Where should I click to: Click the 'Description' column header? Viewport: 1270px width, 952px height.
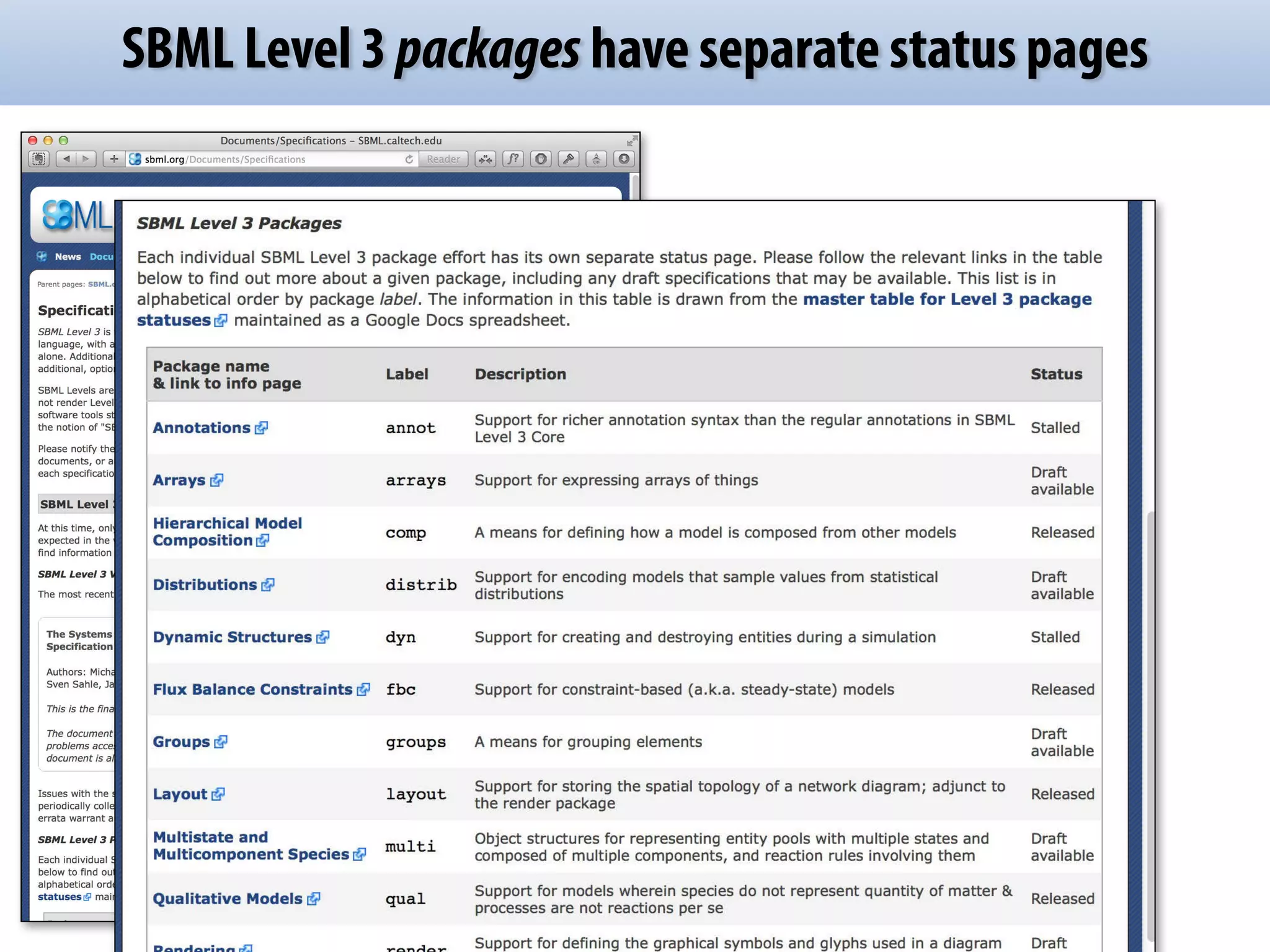click(x=520, y=374)
